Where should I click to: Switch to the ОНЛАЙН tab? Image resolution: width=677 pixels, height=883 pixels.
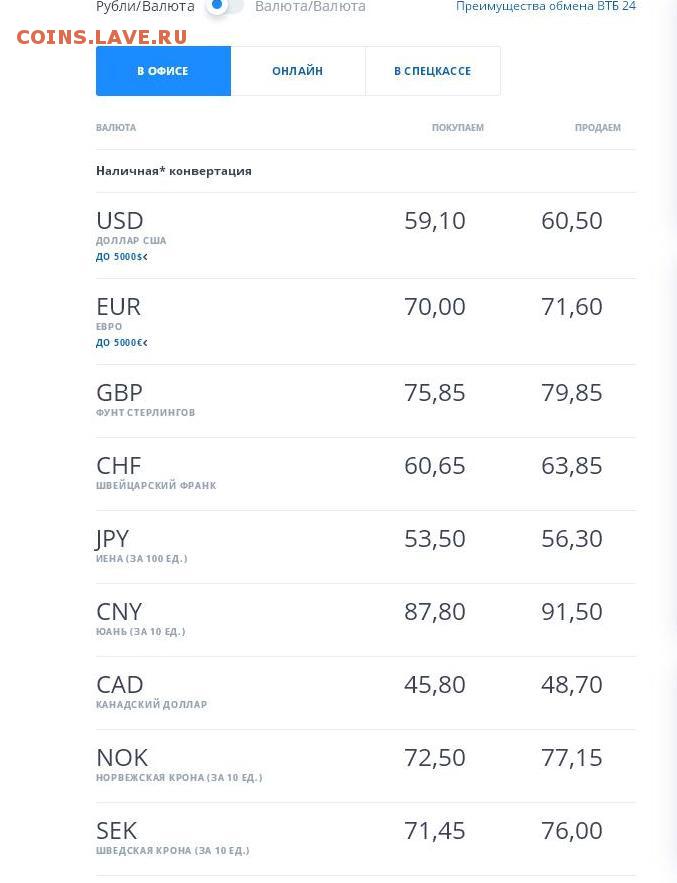click(298, 71)
